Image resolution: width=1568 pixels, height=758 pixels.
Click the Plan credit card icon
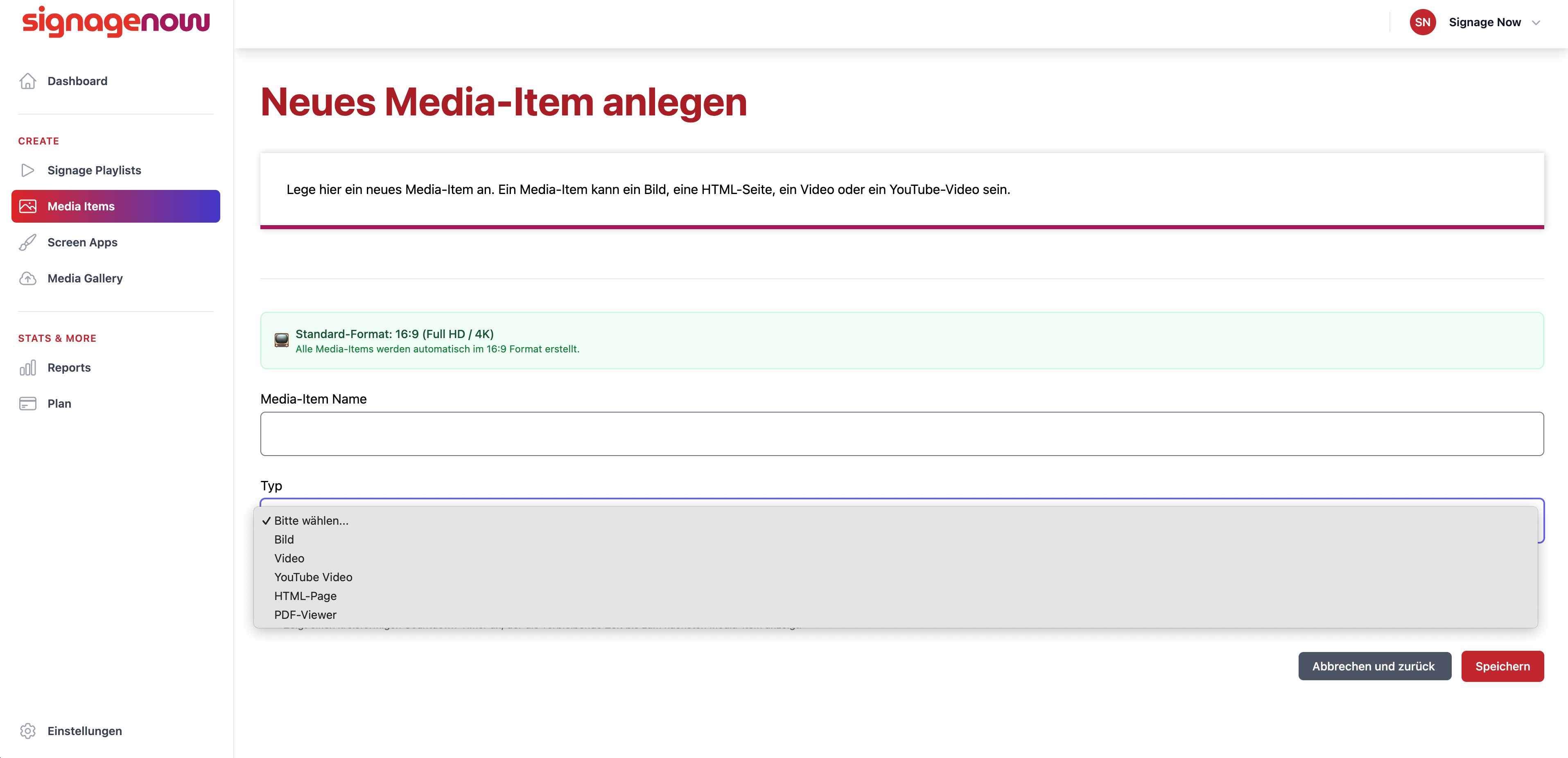[27, 403]
